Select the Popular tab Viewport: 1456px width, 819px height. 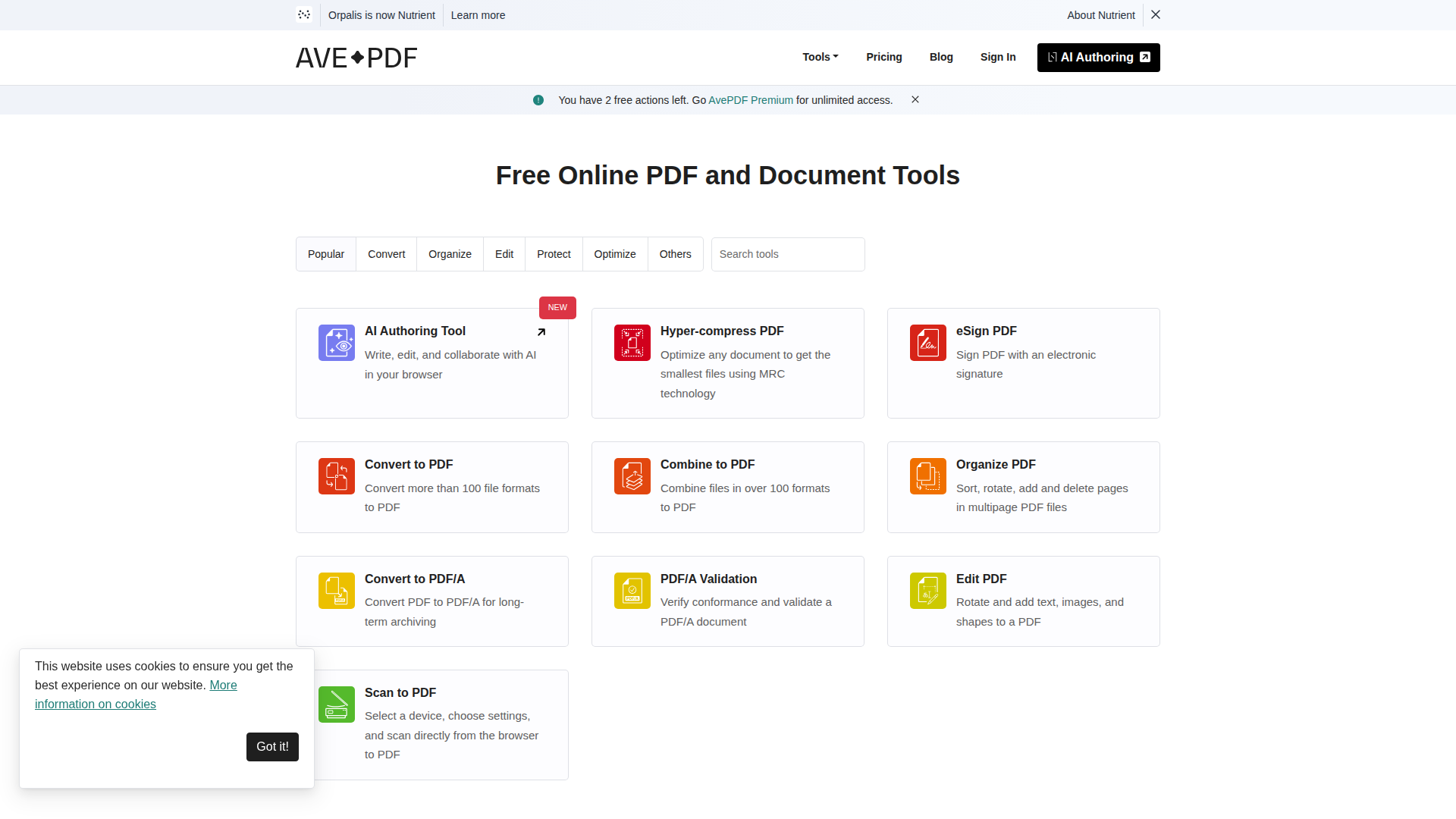pyautogui.click(x=326, y=254)
